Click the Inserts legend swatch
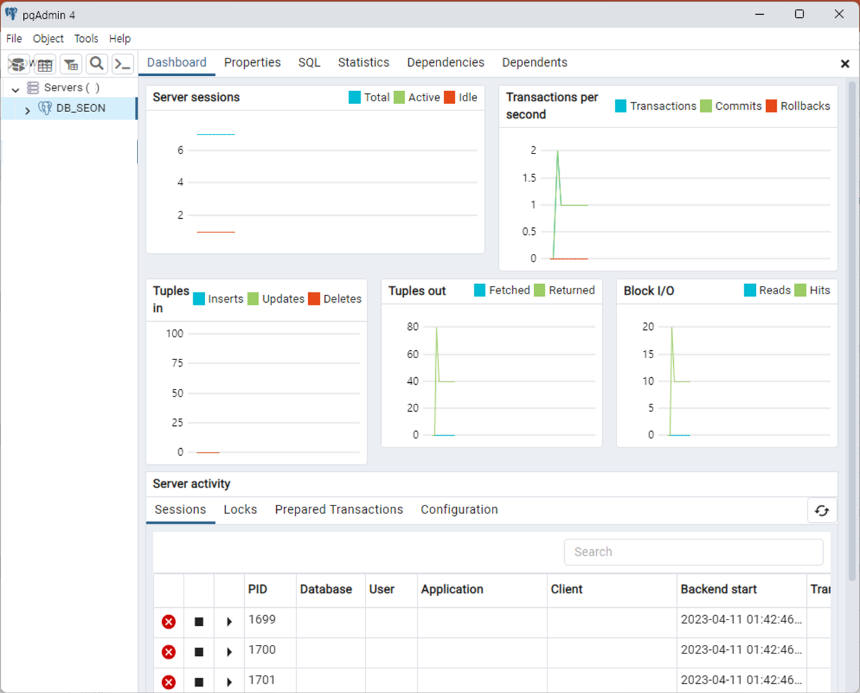Image resolution: width=860 pixels, height=693 pixels. (199, 299)
